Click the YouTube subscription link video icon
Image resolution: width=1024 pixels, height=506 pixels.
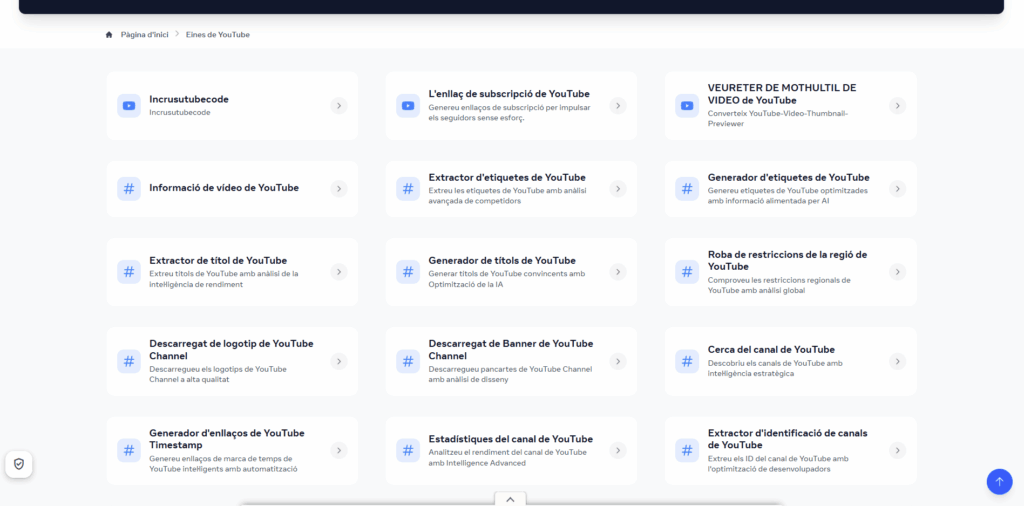click(408, 106)
